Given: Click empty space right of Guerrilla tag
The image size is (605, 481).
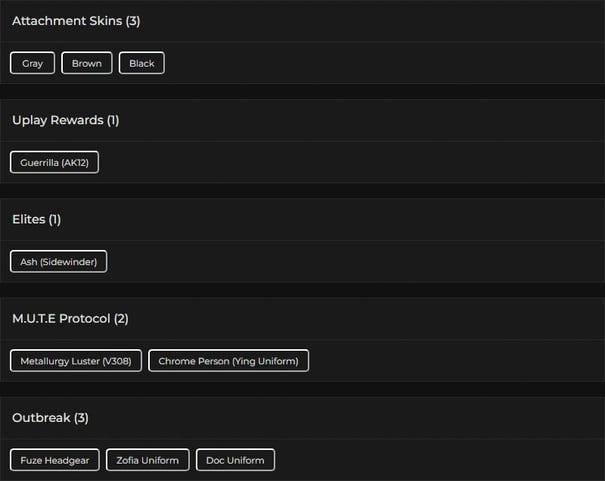Looking at the screenshot, I should [x=350, y=162].
